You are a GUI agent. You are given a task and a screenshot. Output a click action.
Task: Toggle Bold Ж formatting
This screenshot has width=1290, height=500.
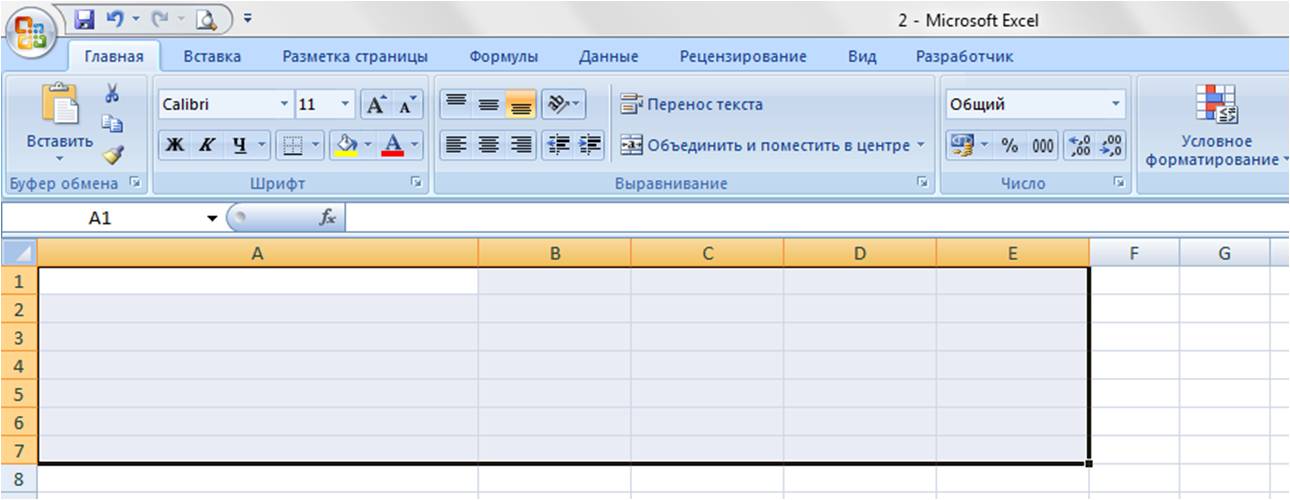tap(175, 145)
